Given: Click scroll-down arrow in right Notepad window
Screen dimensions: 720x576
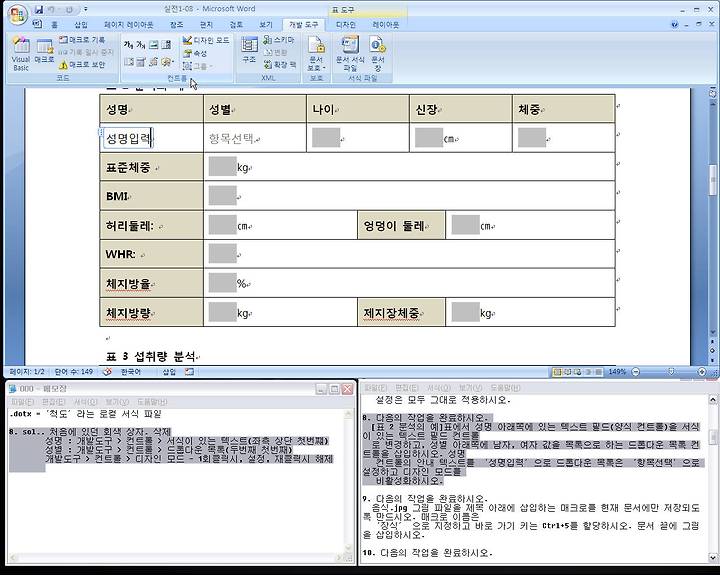Looking at the screenshot, I should [713, 558].
